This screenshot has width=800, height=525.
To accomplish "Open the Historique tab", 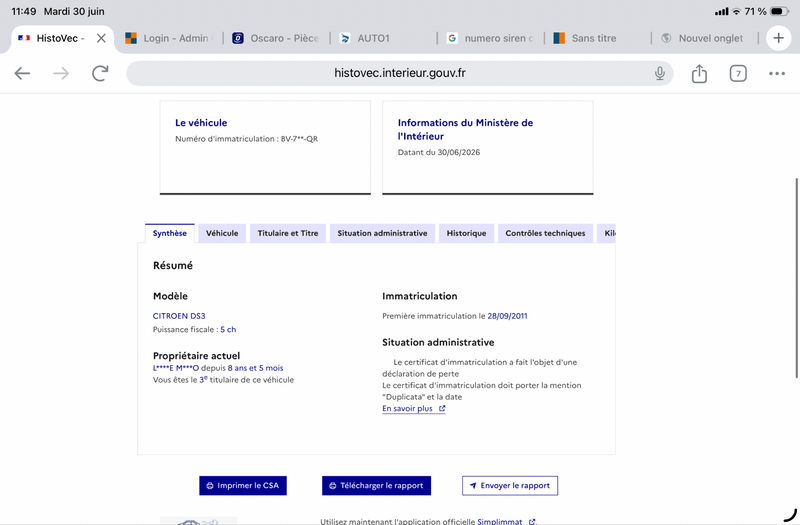I will coord(466,233).
